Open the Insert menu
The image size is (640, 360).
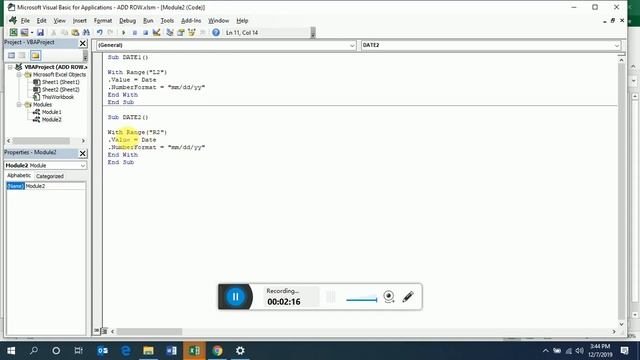(x=80, y=20)
